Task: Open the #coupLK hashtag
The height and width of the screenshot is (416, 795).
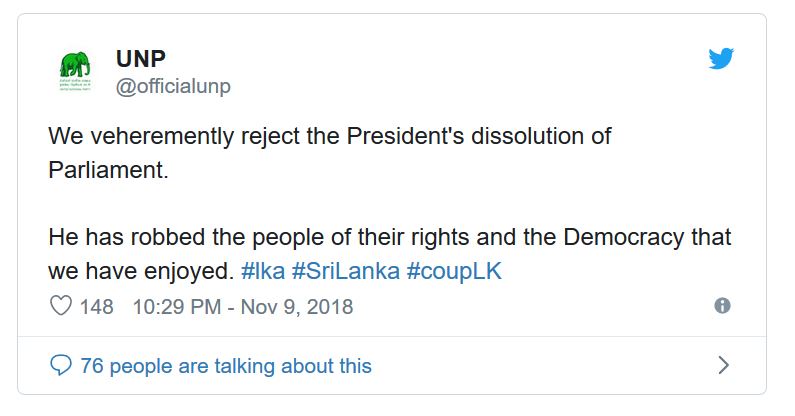Action: (x=453, y=272)
